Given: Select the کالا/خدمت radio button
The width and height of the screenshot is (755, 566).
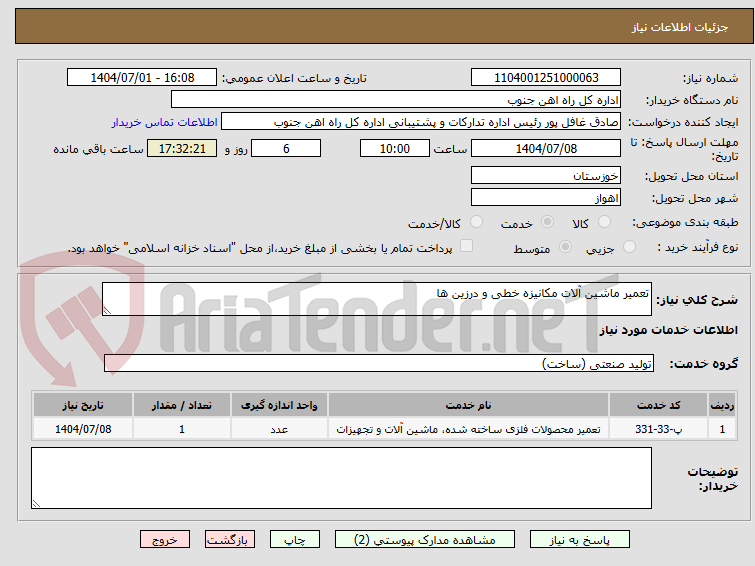Looking at the screenshot, I should (476, 222).
